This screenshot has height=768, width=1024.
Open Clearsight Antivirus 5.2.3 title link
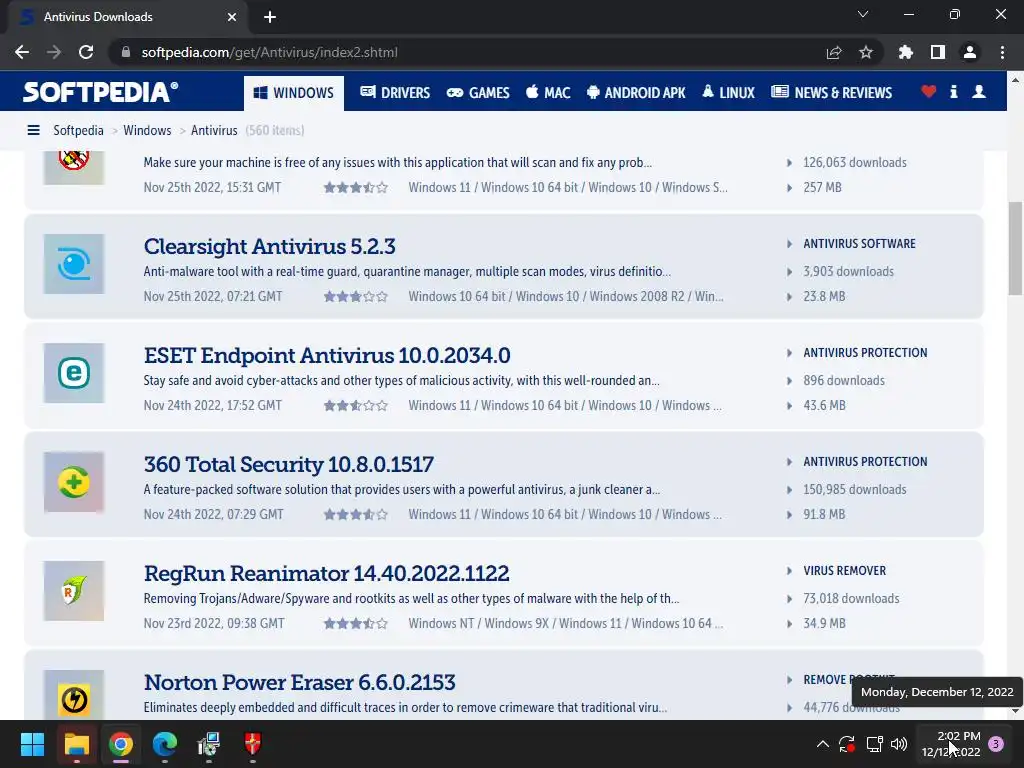point(270,247)
